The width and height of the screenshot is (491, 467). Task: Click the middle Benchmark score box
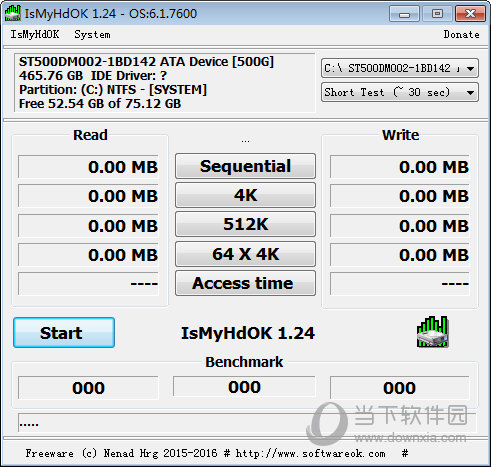[244, 387]
